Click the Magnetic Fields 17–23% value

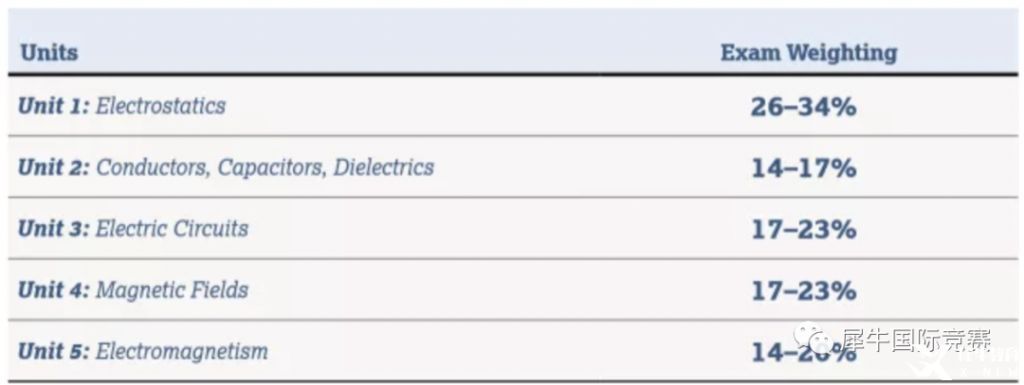click(x=803, y=291)
